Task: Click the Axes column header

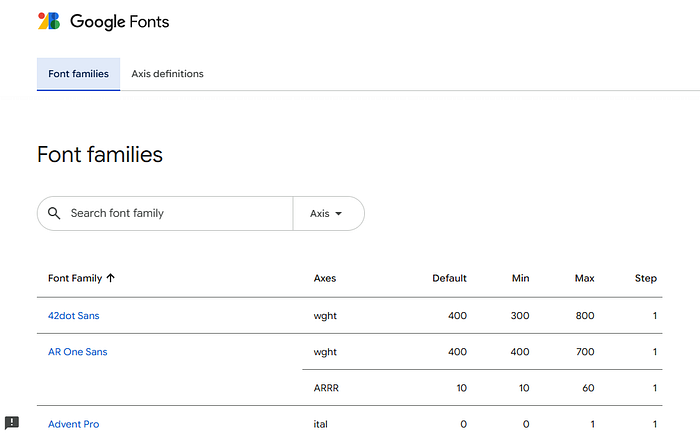Action: [325, 278]
